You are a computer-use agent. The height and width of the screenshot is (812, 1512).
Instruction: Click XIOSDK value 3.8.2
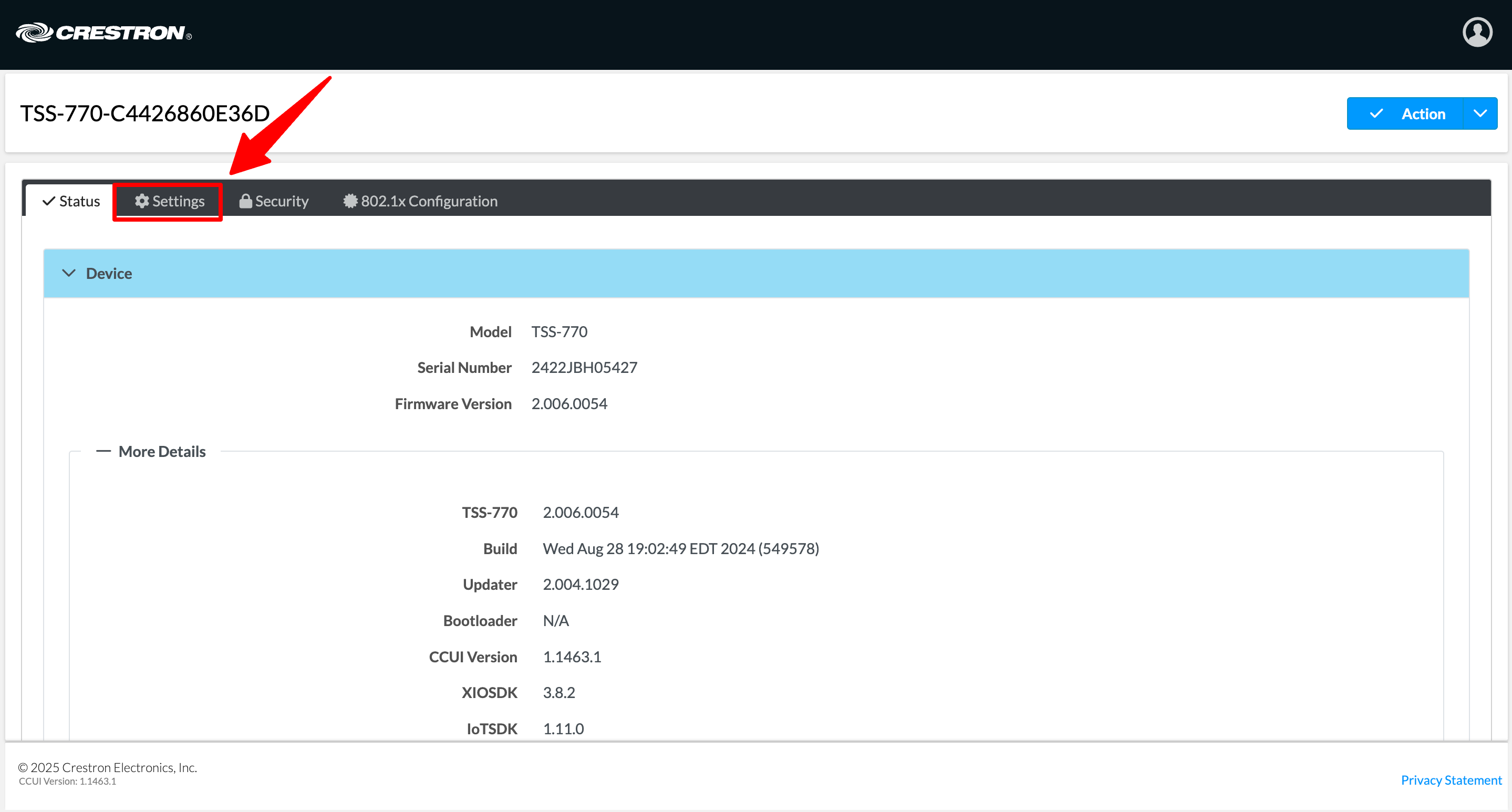[559, 693]
